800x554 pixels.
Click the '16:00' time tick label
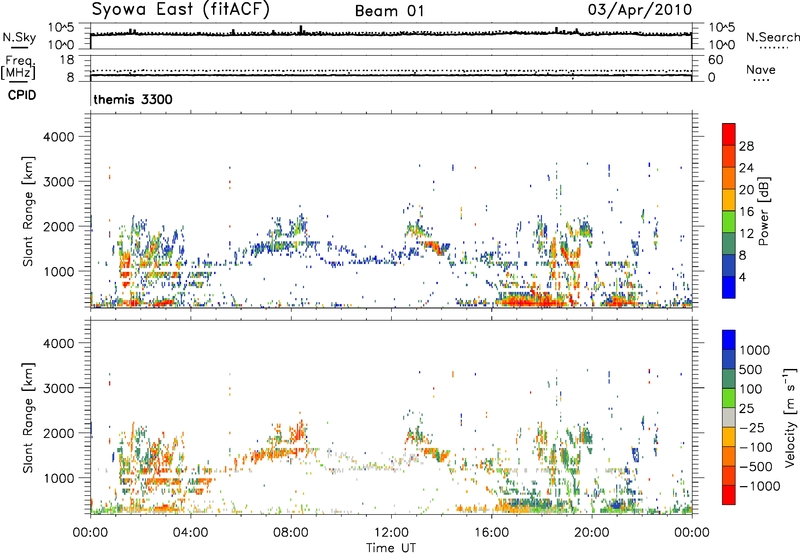pyautogui.click(x=491, y=533)
